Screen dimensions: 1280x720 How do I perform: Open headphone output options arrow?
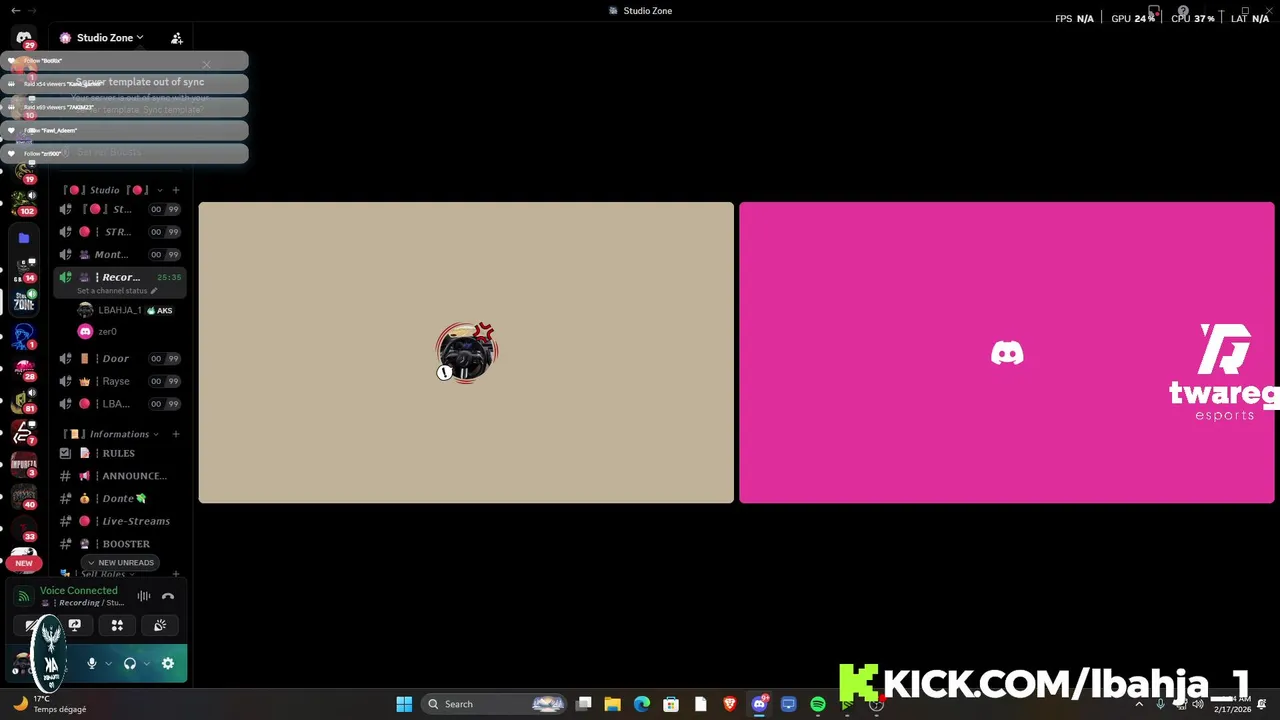tap(146, 663)
